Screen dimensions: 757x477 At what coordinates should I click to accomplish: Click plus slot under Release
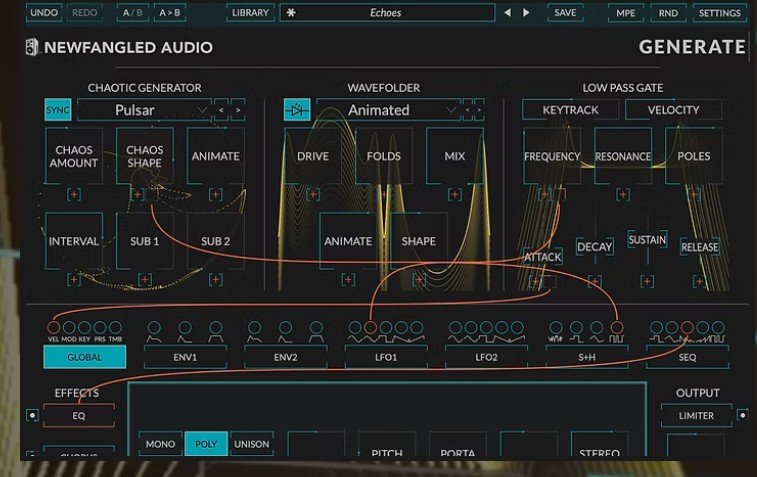tap(699, 281)
